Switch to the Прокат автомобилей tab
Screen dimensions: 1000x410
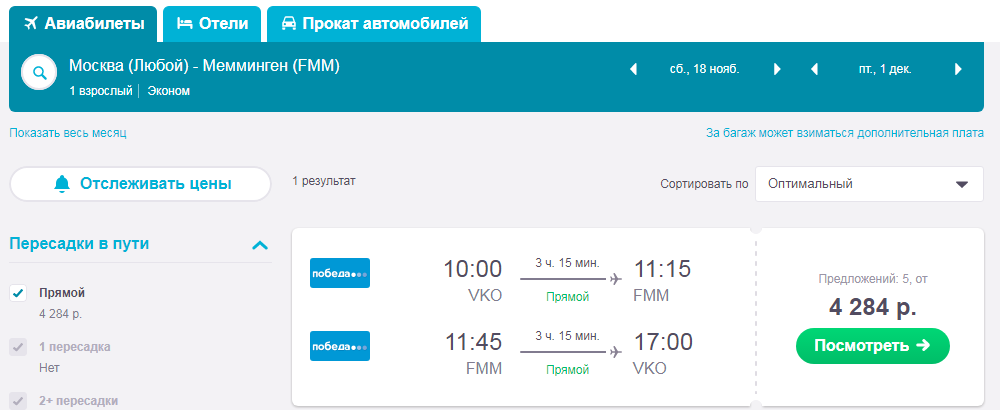(374, 24)
